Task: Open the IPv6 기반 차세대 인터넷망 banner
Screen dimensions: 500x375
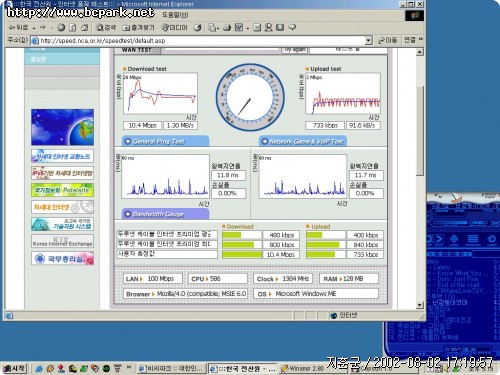Action: pos(62,173)
